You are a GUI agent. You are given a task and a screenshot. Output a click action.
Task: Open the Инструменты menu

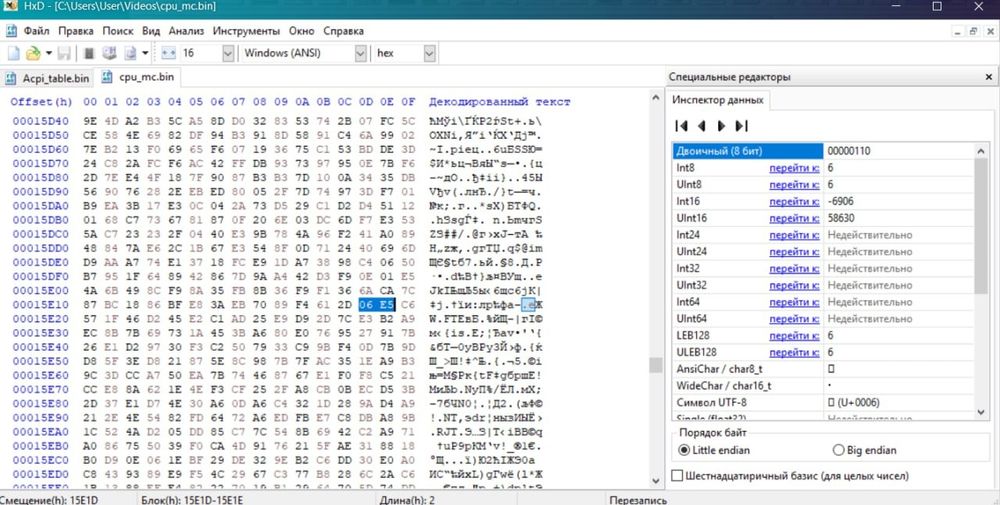(x=246, y=31)
